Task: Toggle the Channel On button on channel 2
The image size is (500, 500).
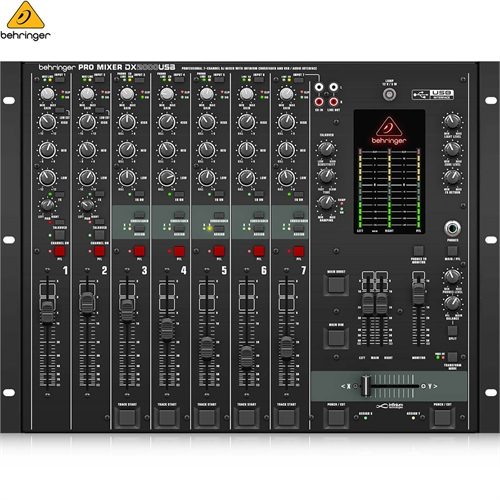Action: (99, 235)
